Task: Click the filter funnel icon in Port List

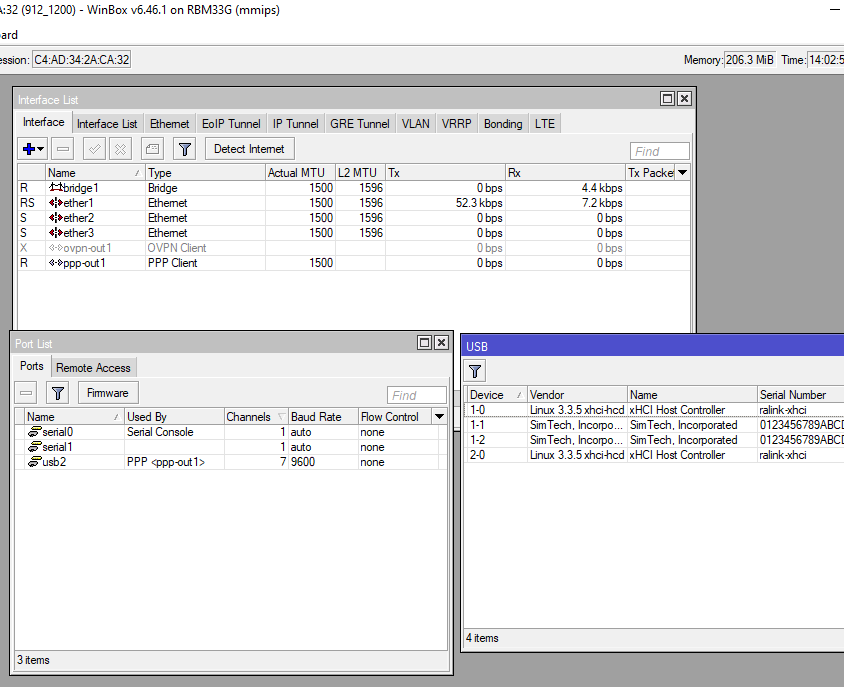Action: (58, 393)
